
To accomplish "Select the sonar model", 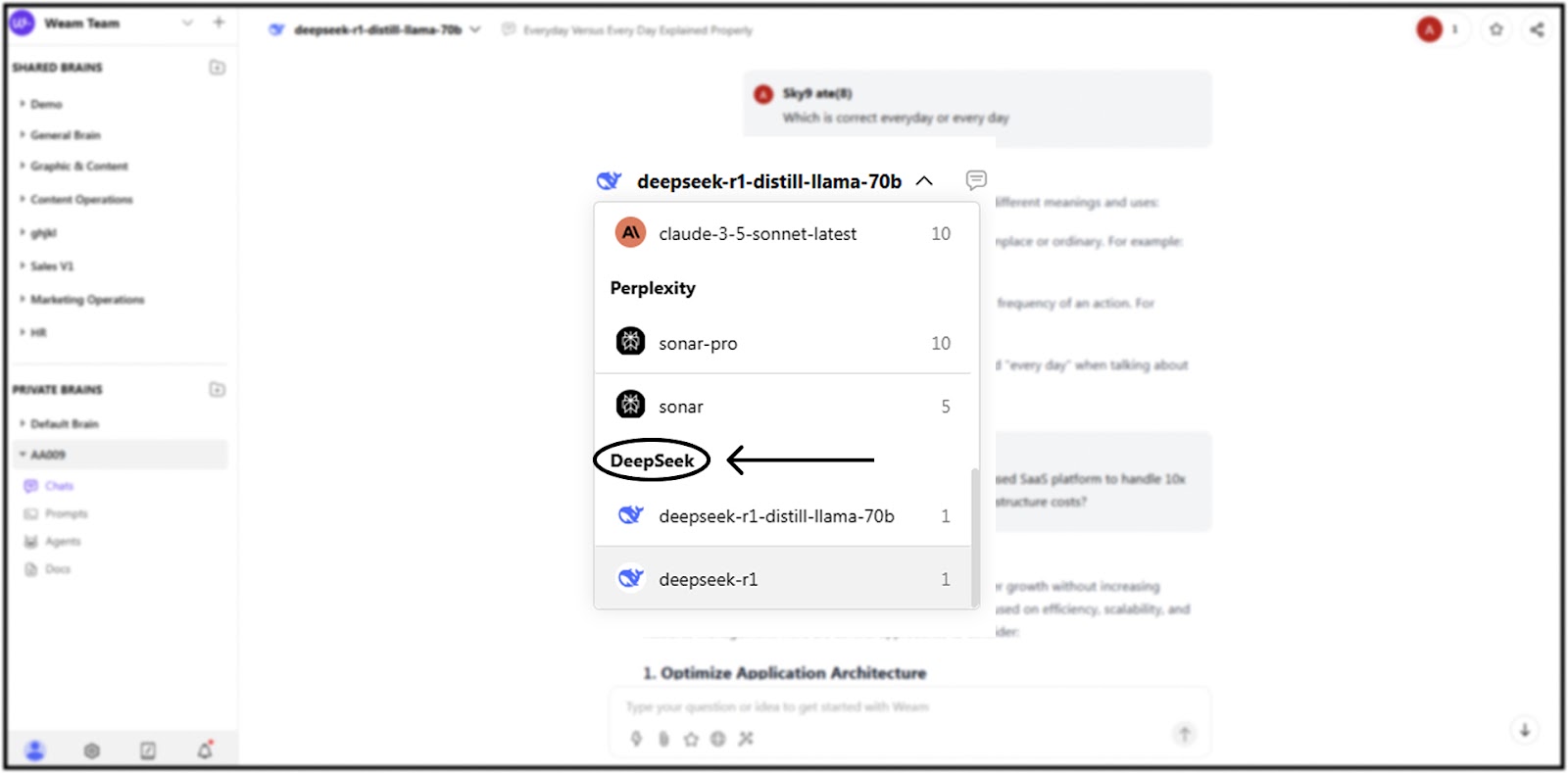I will pyautogui.click(x=783, y=406).
